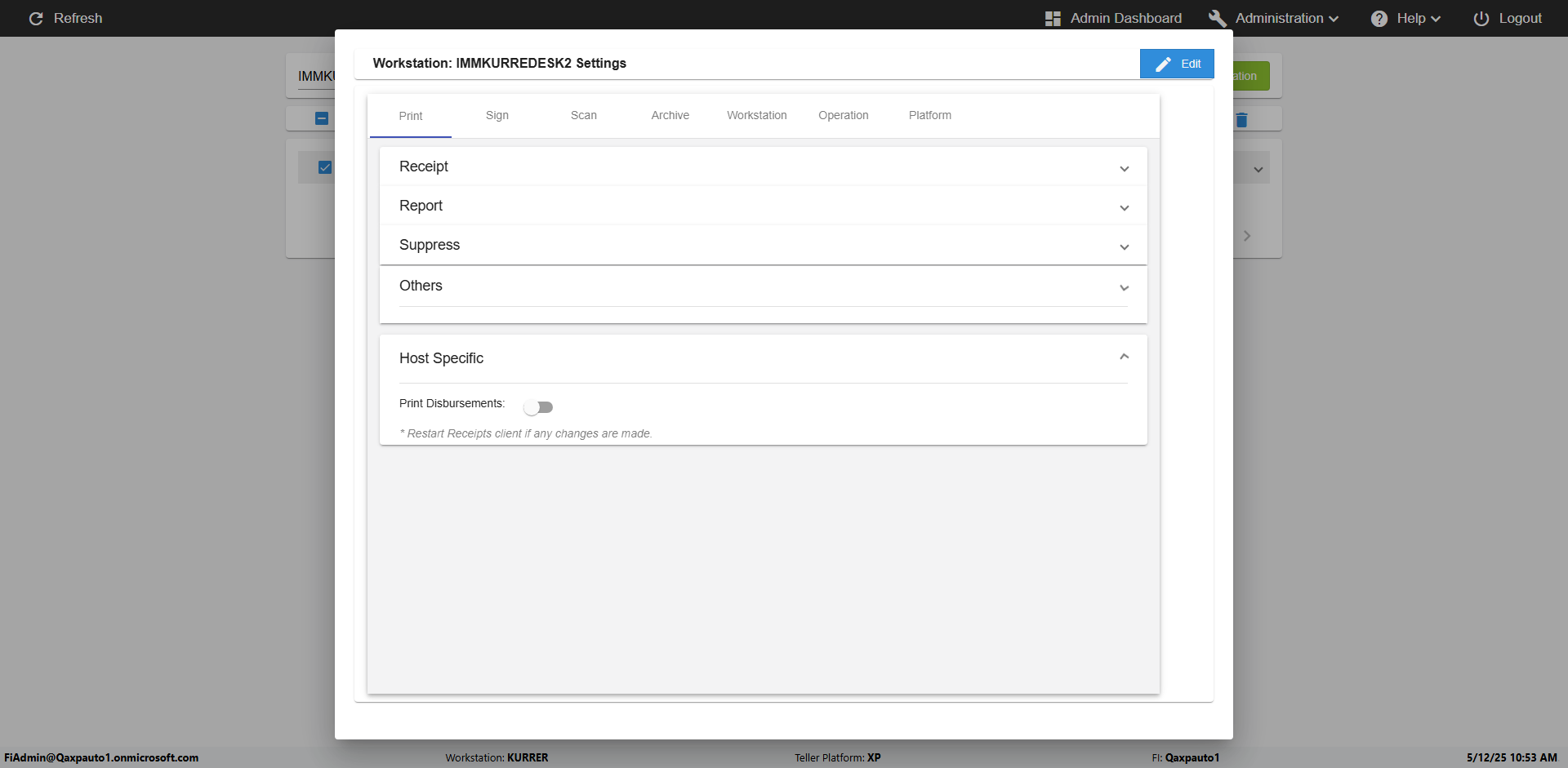Screen dimensions: 1568x768
Task: Switch to the Platform tab
Action: (930, 115)
